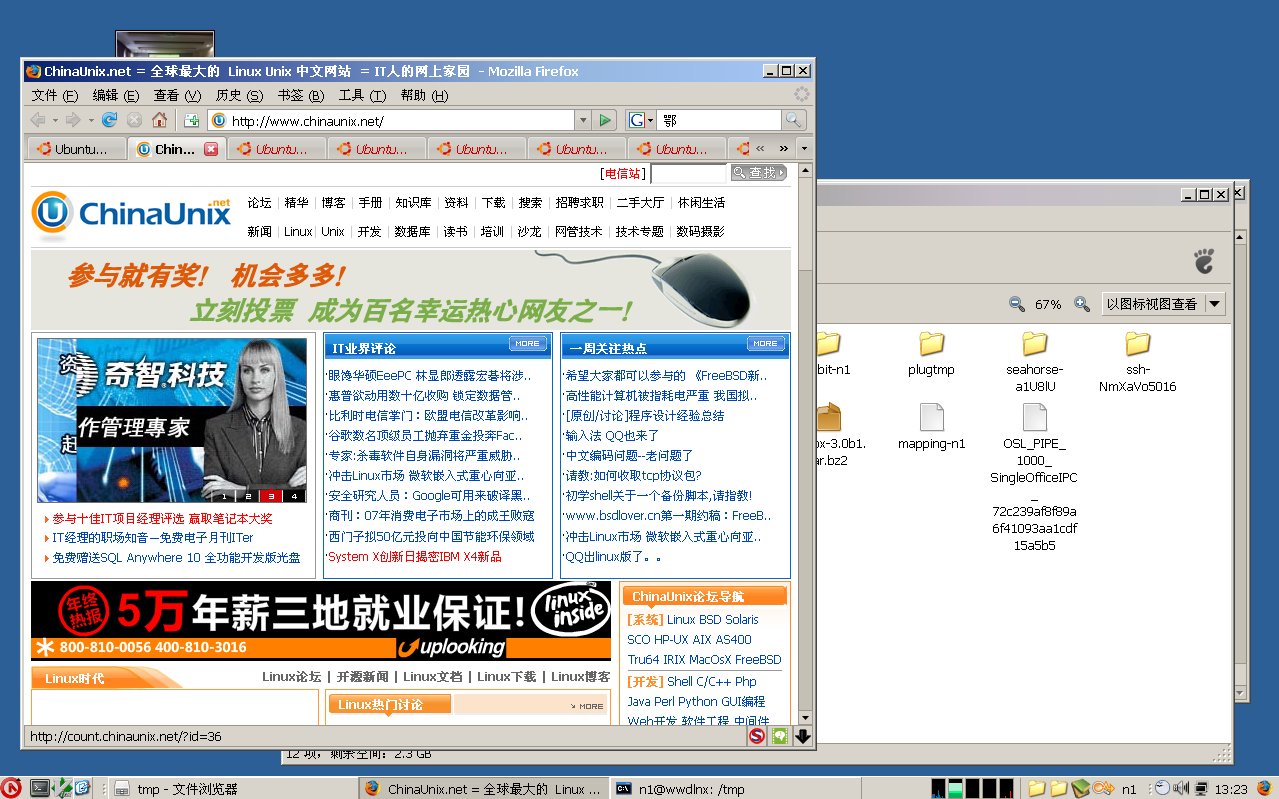Open the 数码摄影 navigation link
Screen dimensions: 1279x799
tap(700, 232)
